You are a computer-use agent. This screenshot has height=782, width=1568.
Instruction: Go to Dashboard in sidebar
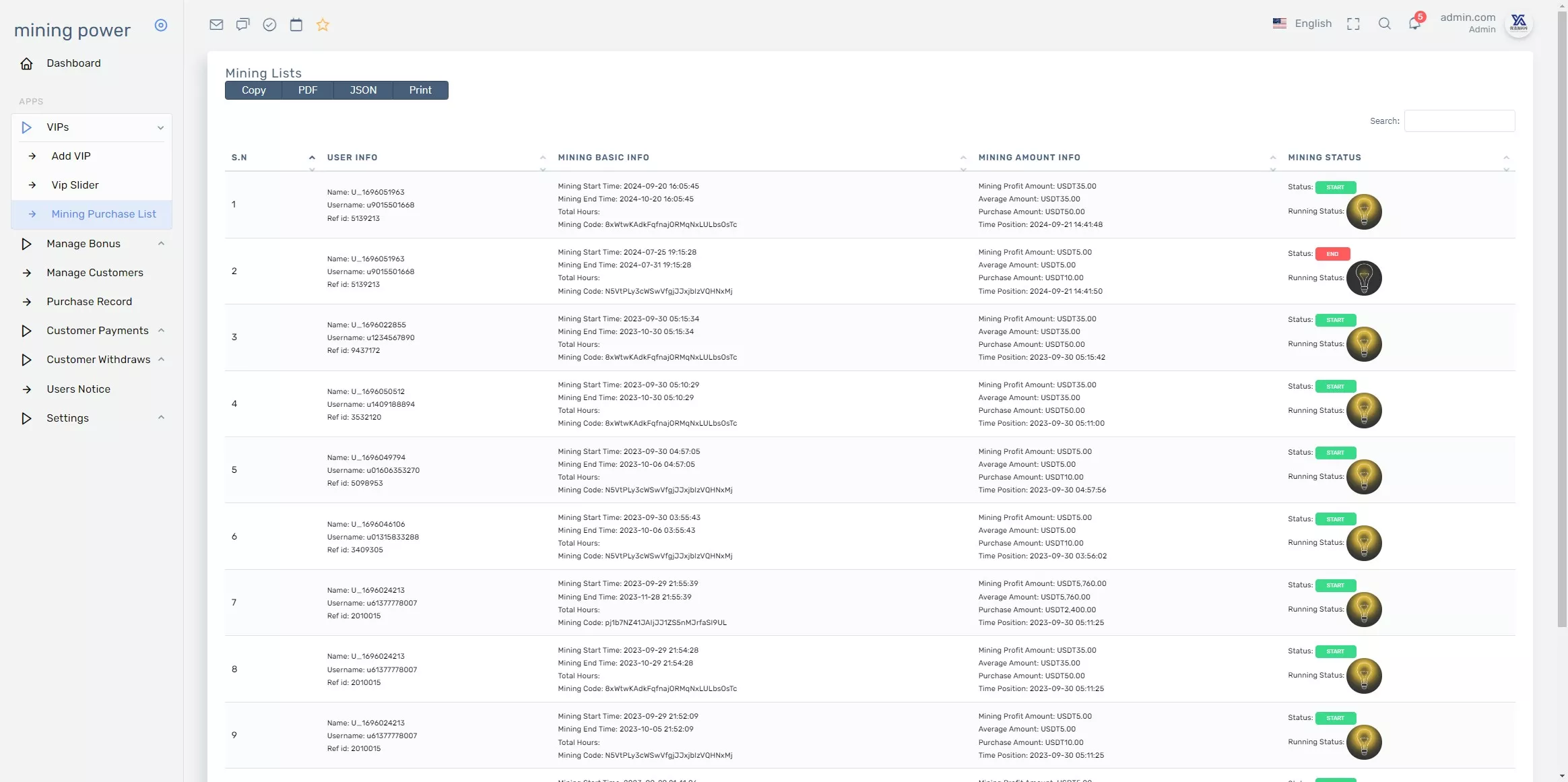pos(73,63)
